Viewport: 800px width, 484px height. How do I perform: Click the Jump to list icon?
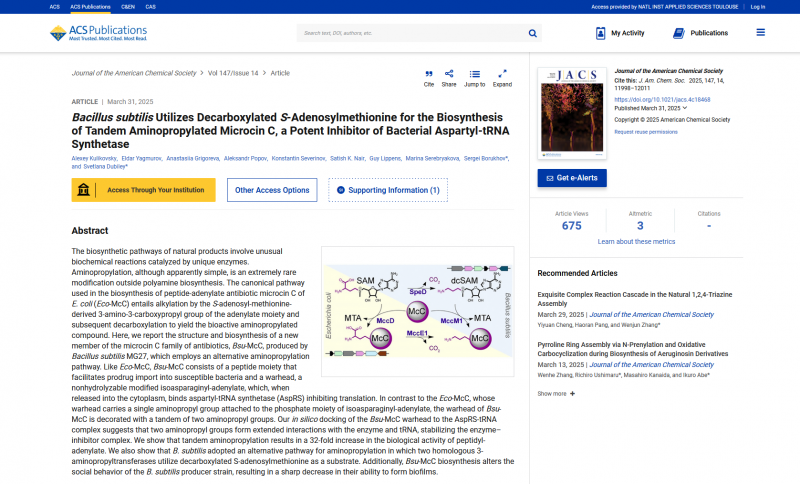tap(474, 73)
